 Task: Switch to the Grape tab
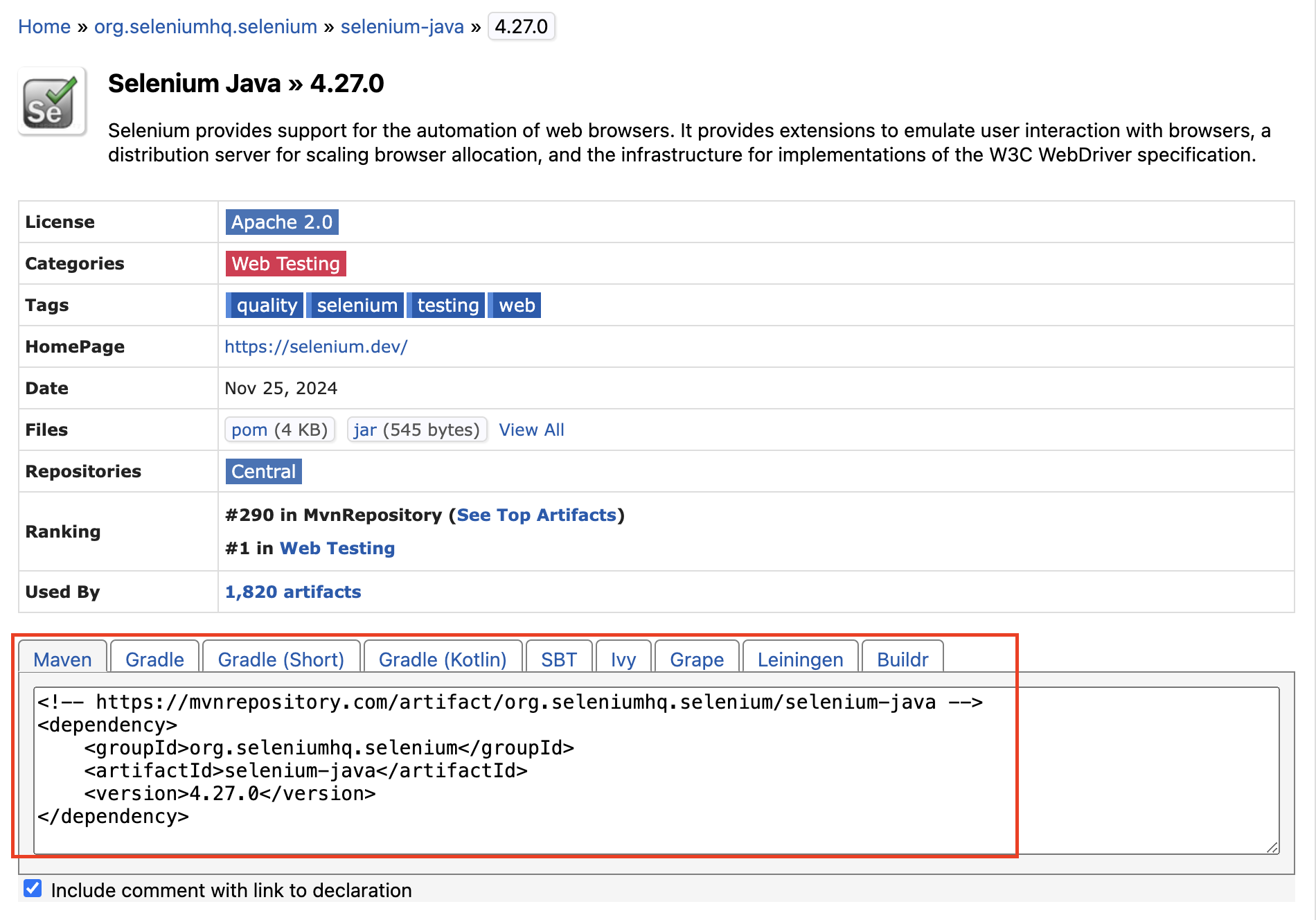pos(697,658)
